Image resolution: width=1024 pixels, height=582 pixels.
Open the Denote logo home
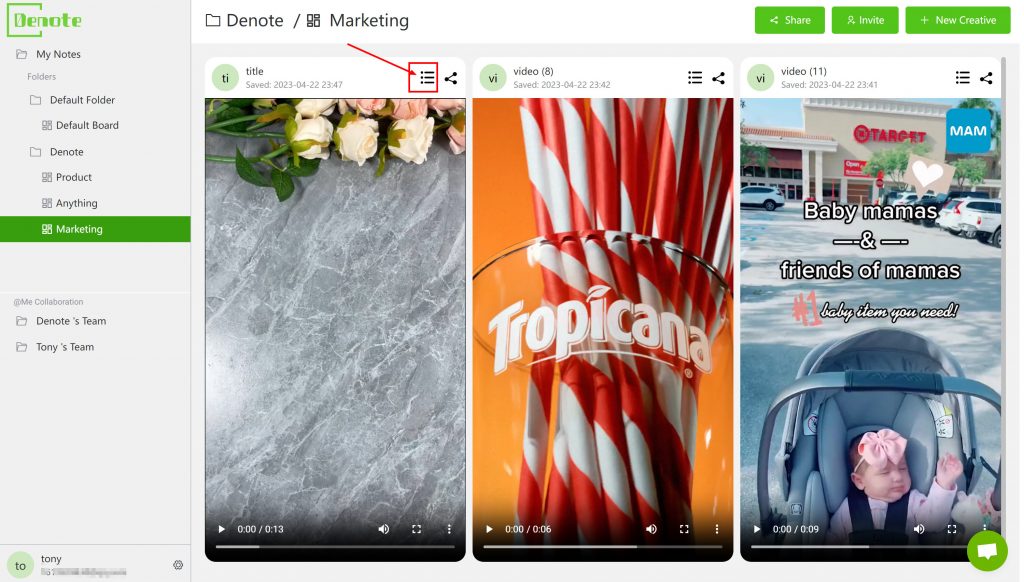click(44, 20)
